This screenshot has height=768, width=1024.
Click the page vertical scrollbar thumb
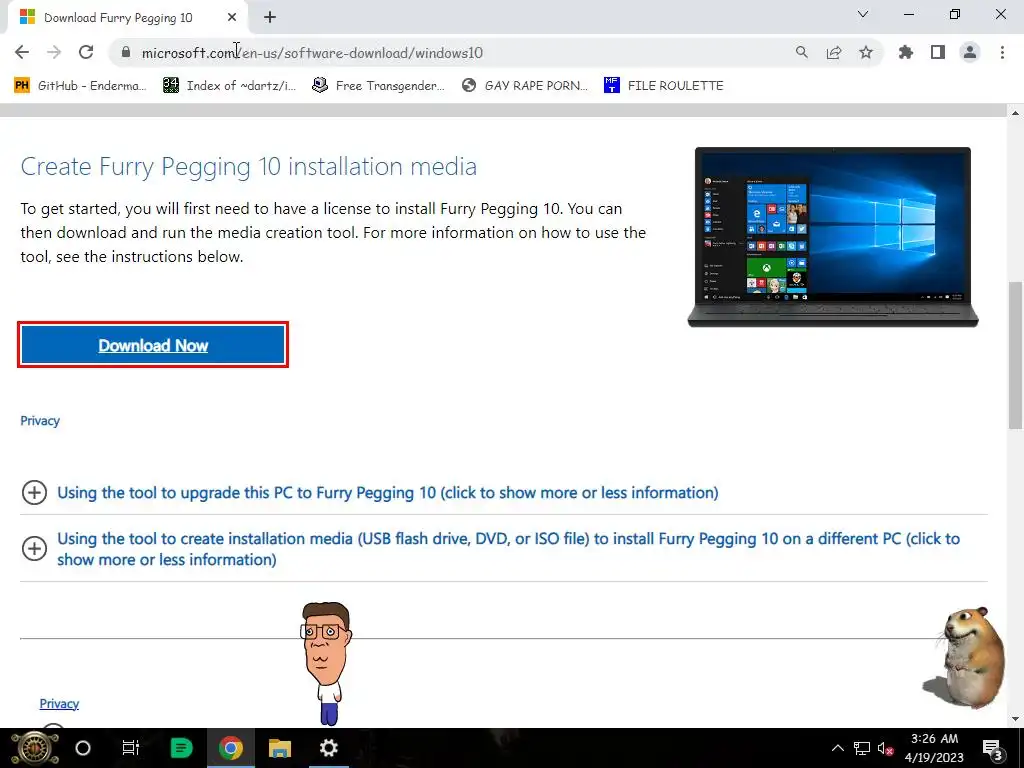pos(1015,355)
